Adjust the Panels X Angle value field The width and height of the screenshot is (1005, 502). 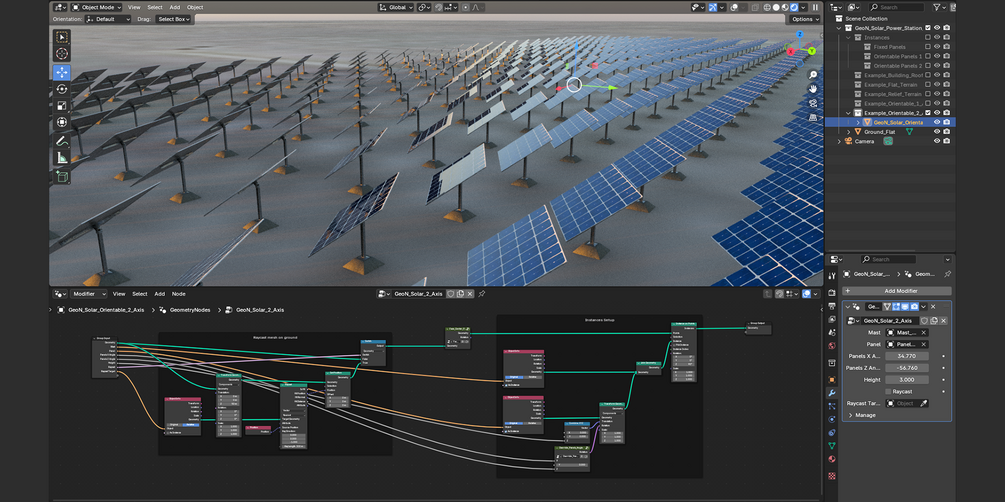(x=906, y=356)
